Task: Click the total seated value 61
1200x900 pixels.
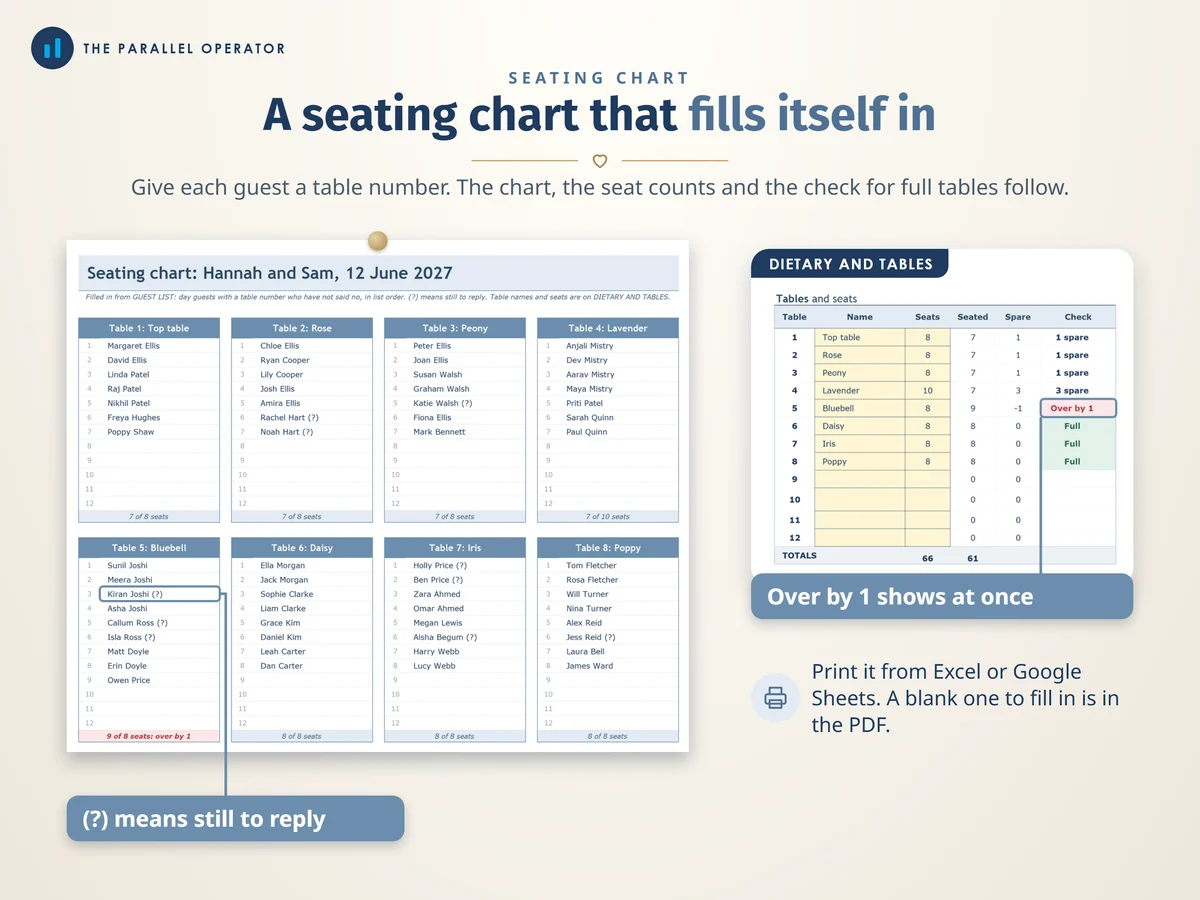Action: (972, 559)
